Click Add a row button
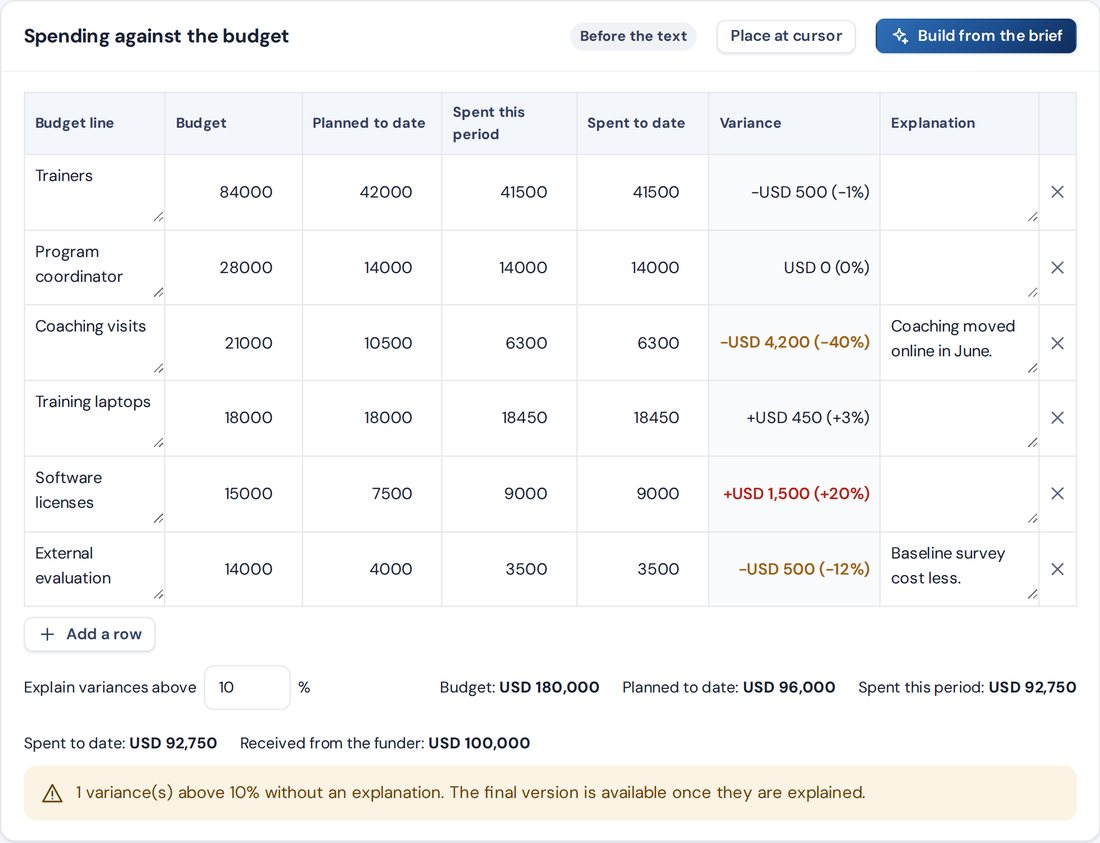 tap(90, 634)
